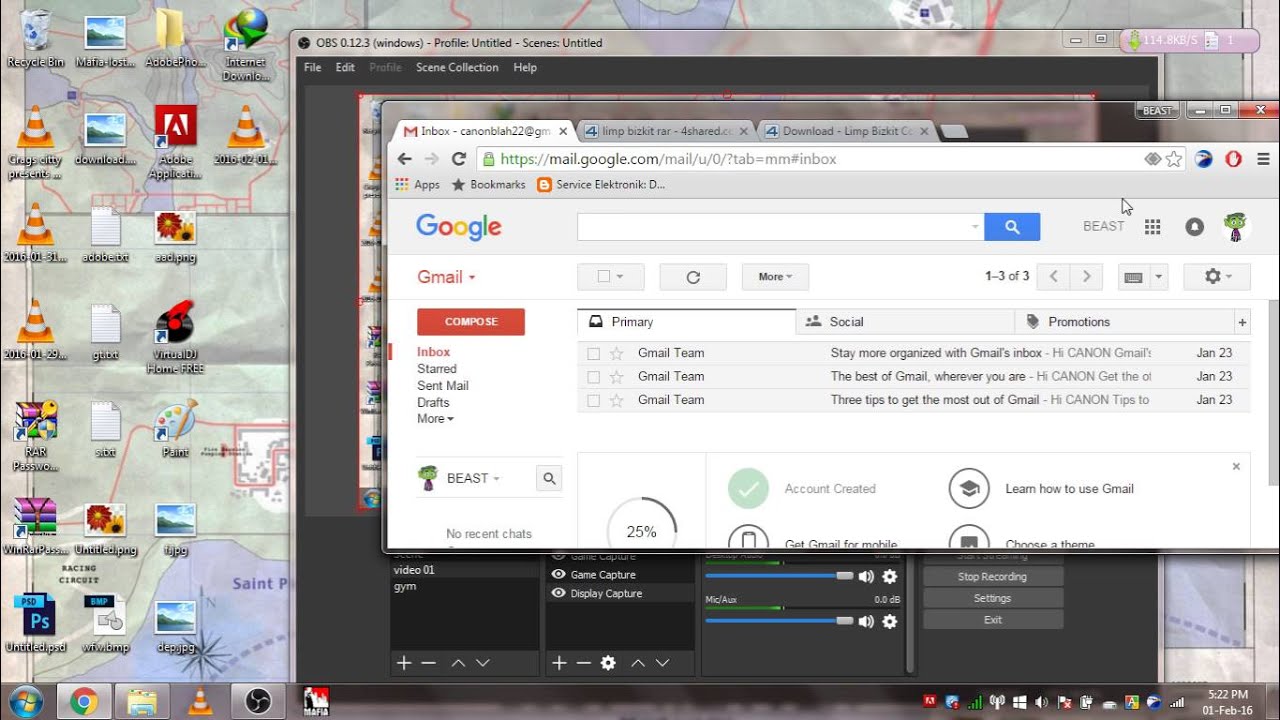Show search options dropdown arrow
This screenshot has height=720, width=1280.
[x=975, y=227]
